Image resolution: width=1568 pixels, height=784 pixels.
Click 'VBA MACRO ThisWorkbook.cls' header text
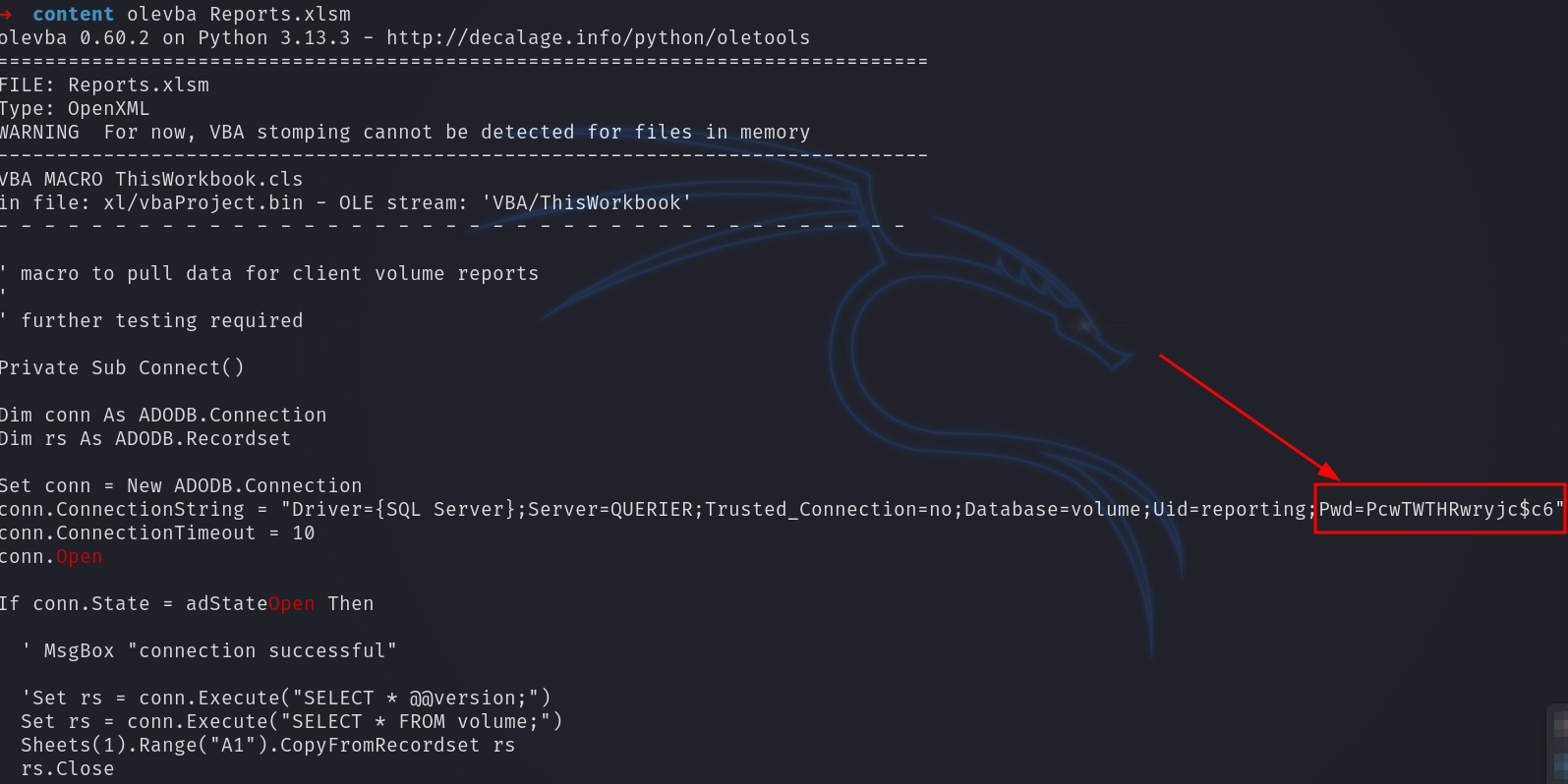(151, 180)
